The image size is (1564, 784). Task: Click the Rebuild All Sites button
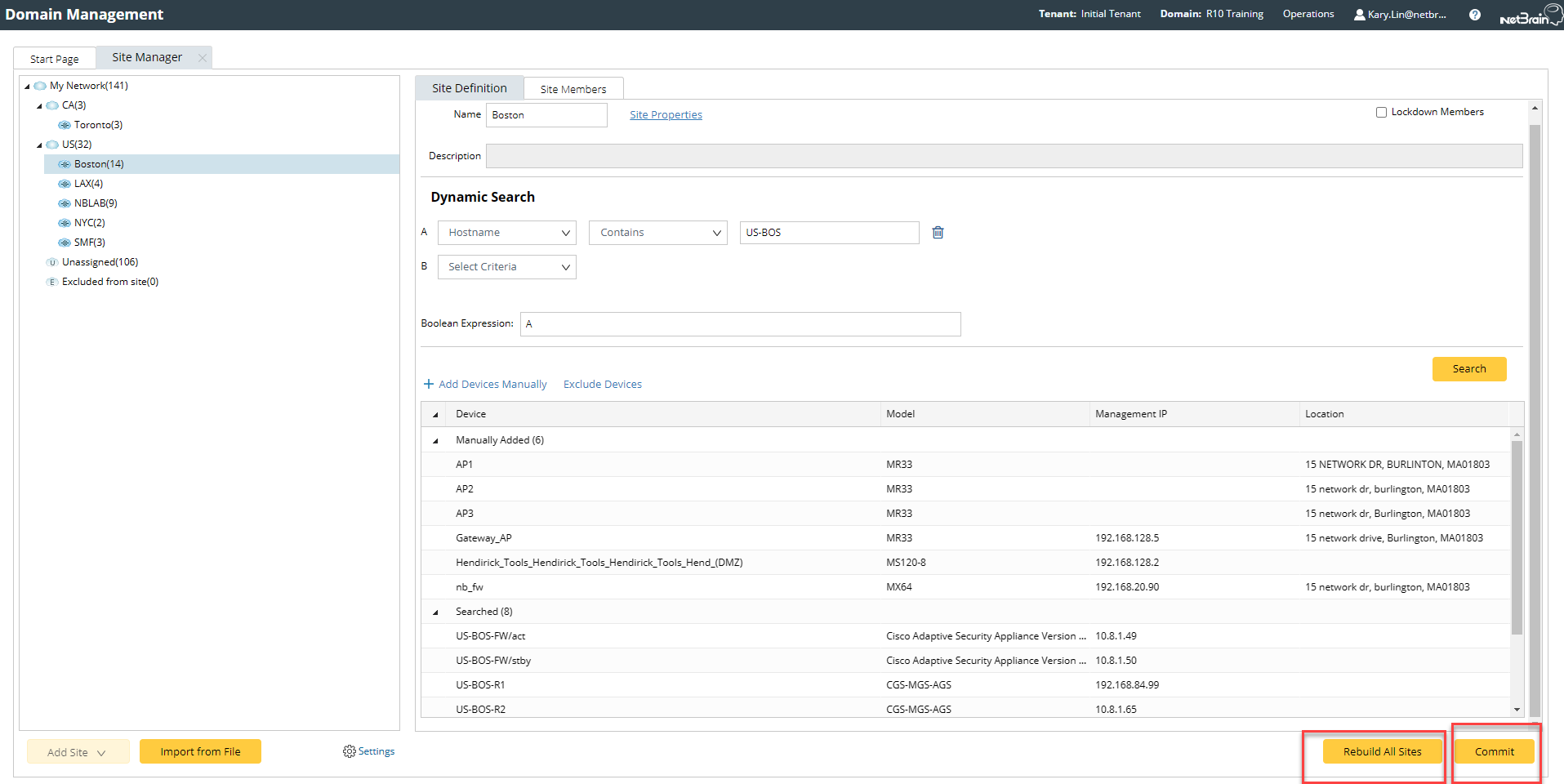click(1382, 751)
